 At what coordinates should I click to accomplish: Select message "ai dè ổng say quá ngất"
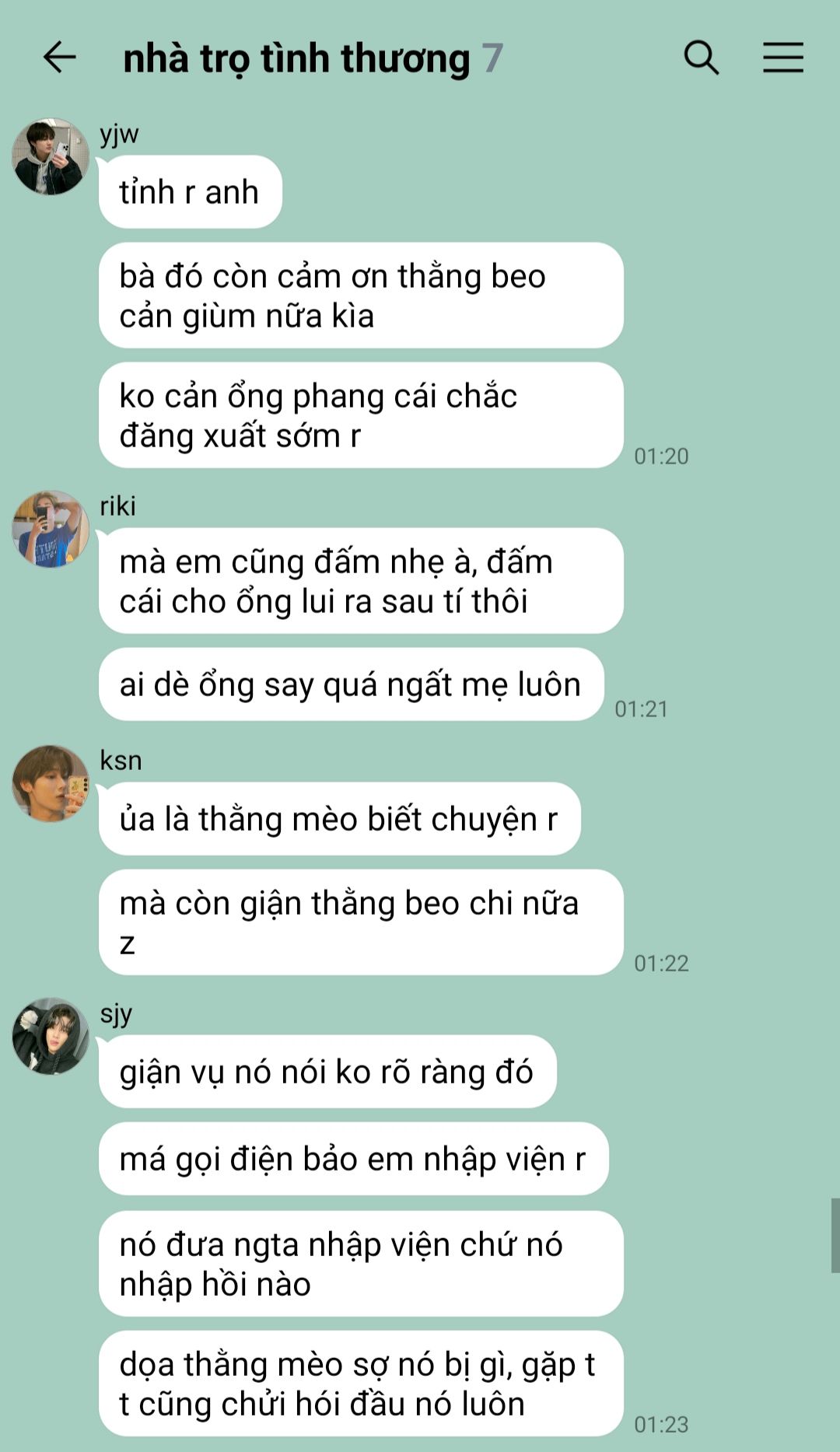coord(352,684)
